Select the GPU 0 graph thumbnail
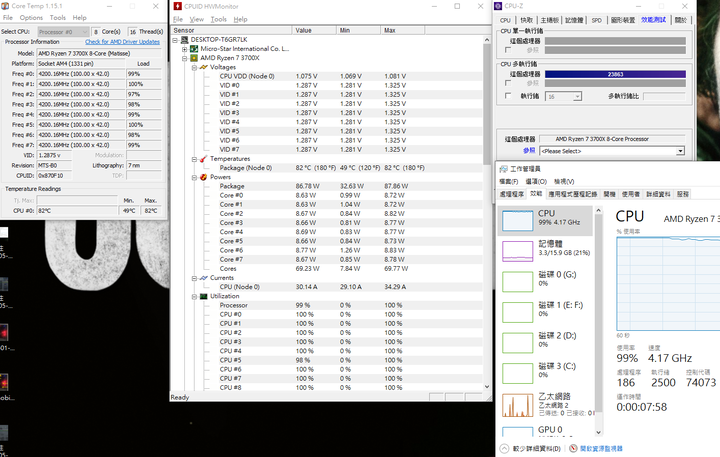720x457 pixels. [x=518, y=432]
